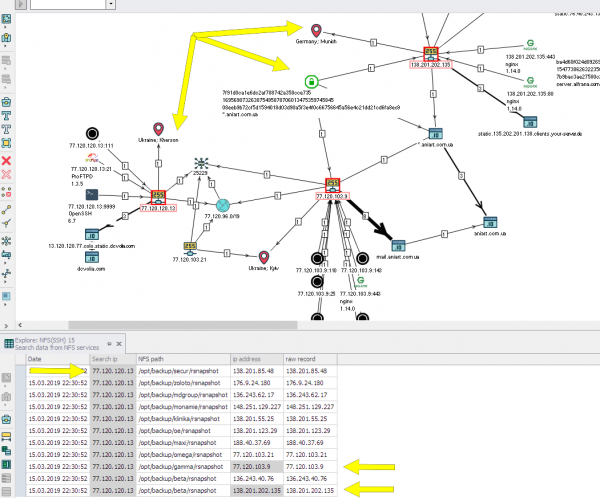The image size is (600, 498).
Task: Select the Germany; Munich location pin
Action: [x=317, y=31]
